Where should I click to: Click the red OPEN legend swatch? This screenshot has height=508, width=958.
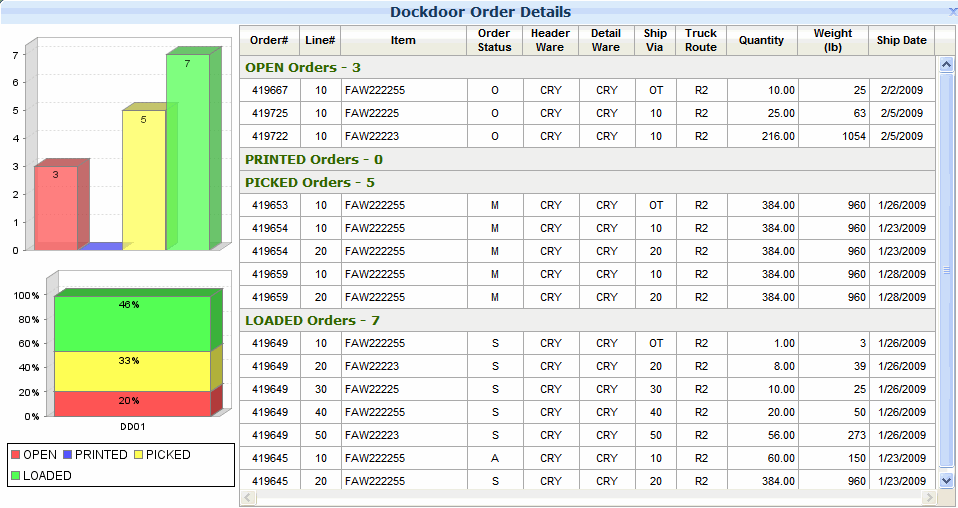15,455
